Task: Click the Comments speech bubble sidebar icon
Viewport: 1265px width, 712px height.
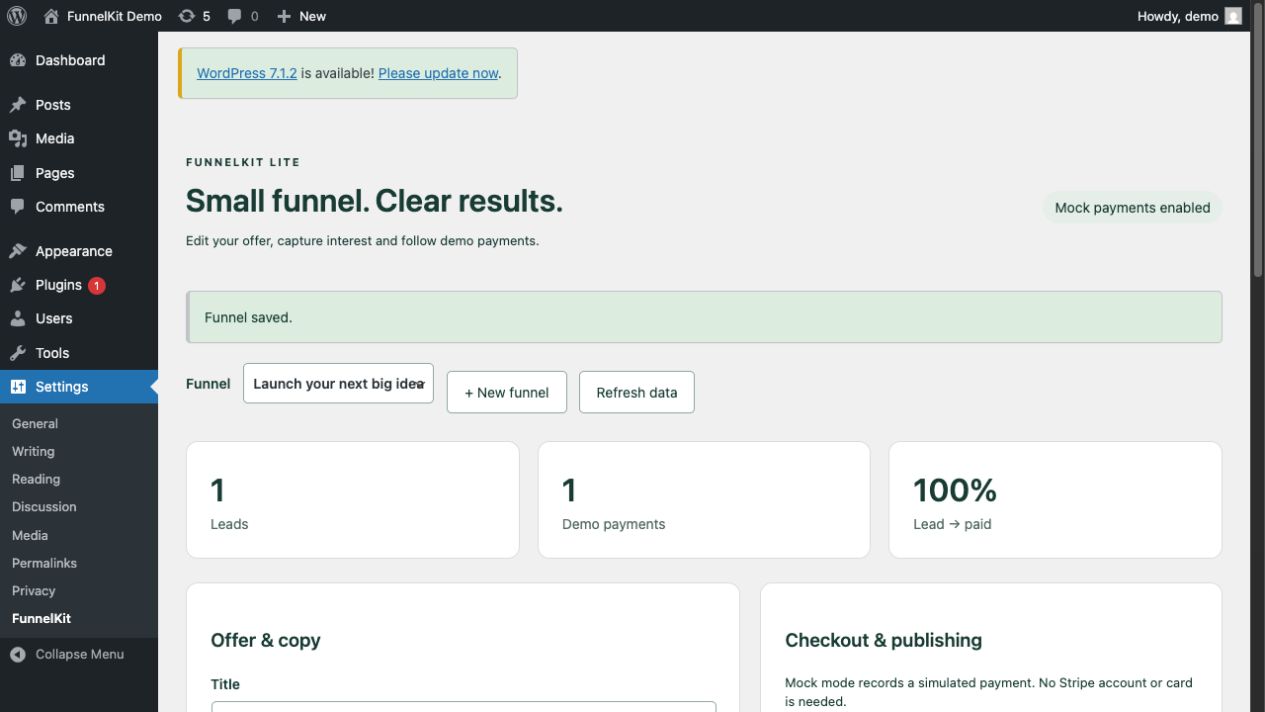Action: coord(17,207)
